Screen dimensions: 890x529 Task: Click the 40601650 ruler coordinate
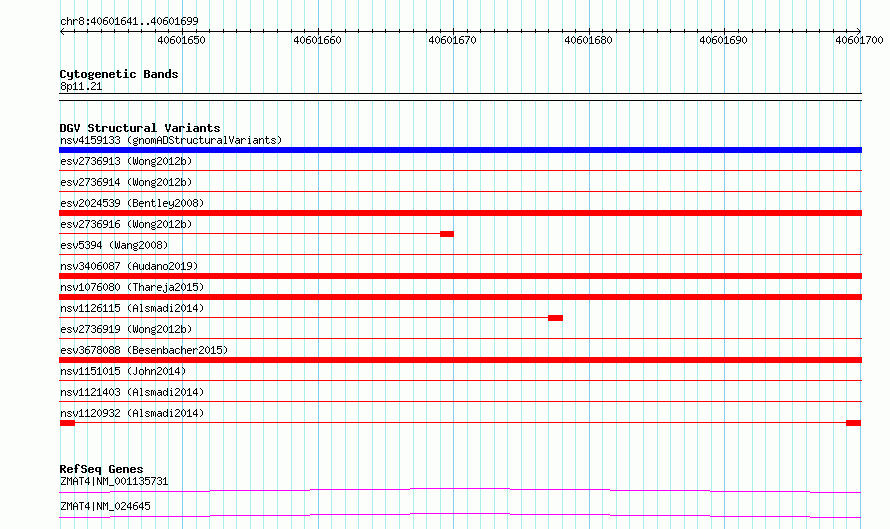point(182,40)
